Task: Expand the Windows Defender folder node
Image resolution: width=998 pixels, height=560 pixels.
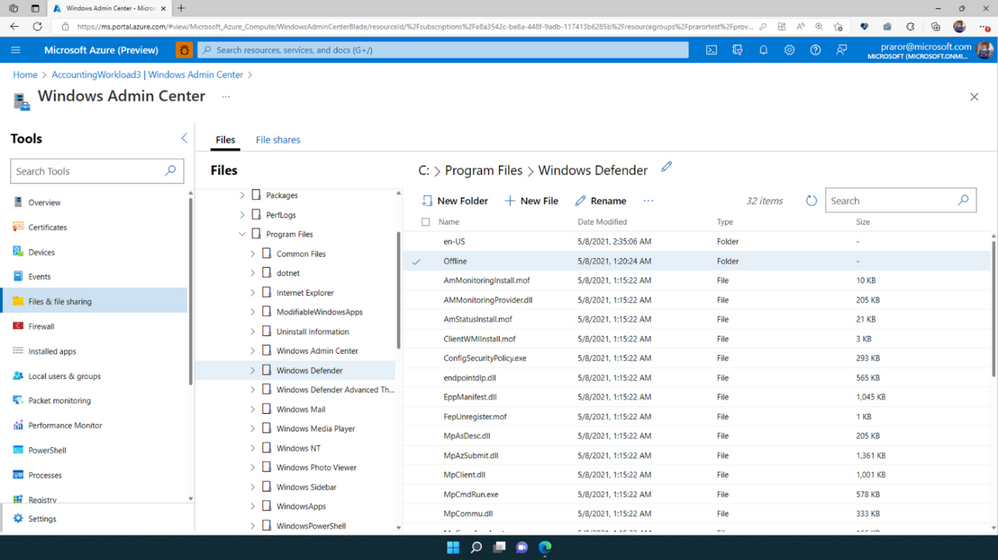Action: 252,370
